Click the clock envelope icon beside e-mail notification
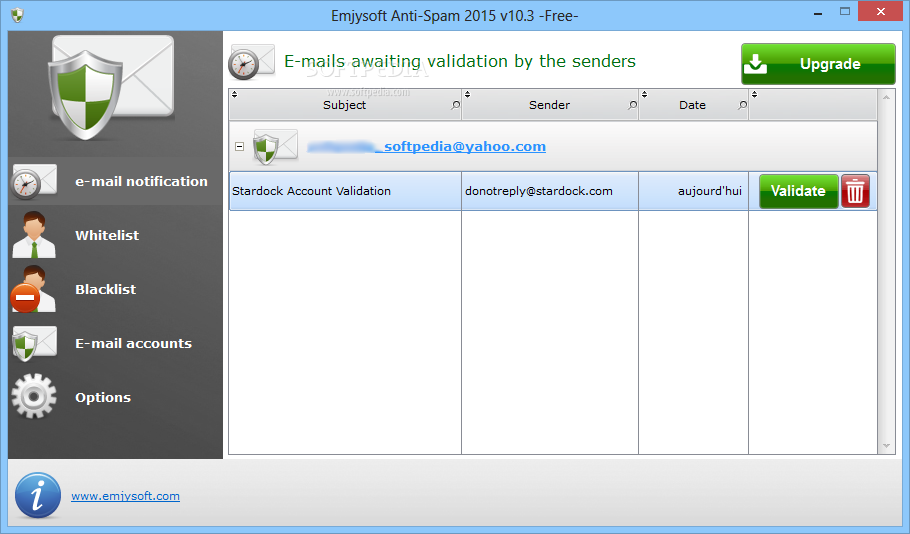Screen dimensions: 910x534 coord(34,182)
